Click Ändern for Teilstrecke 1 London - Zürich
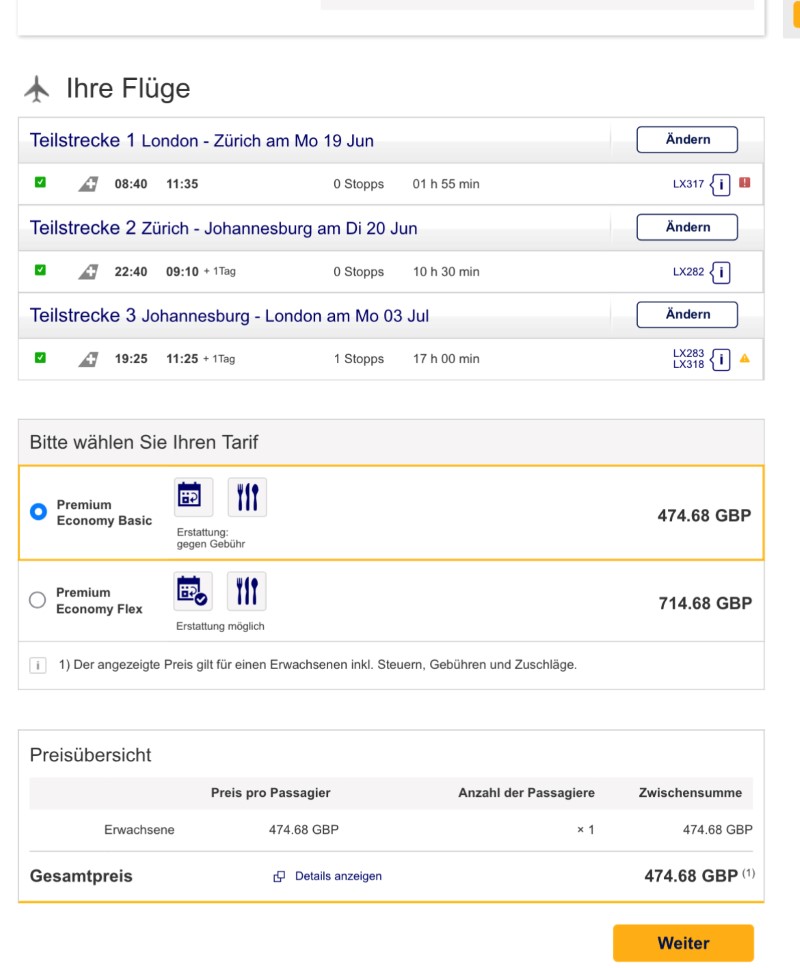This screenshot has width=800, height=968. [x=687, y=140]
